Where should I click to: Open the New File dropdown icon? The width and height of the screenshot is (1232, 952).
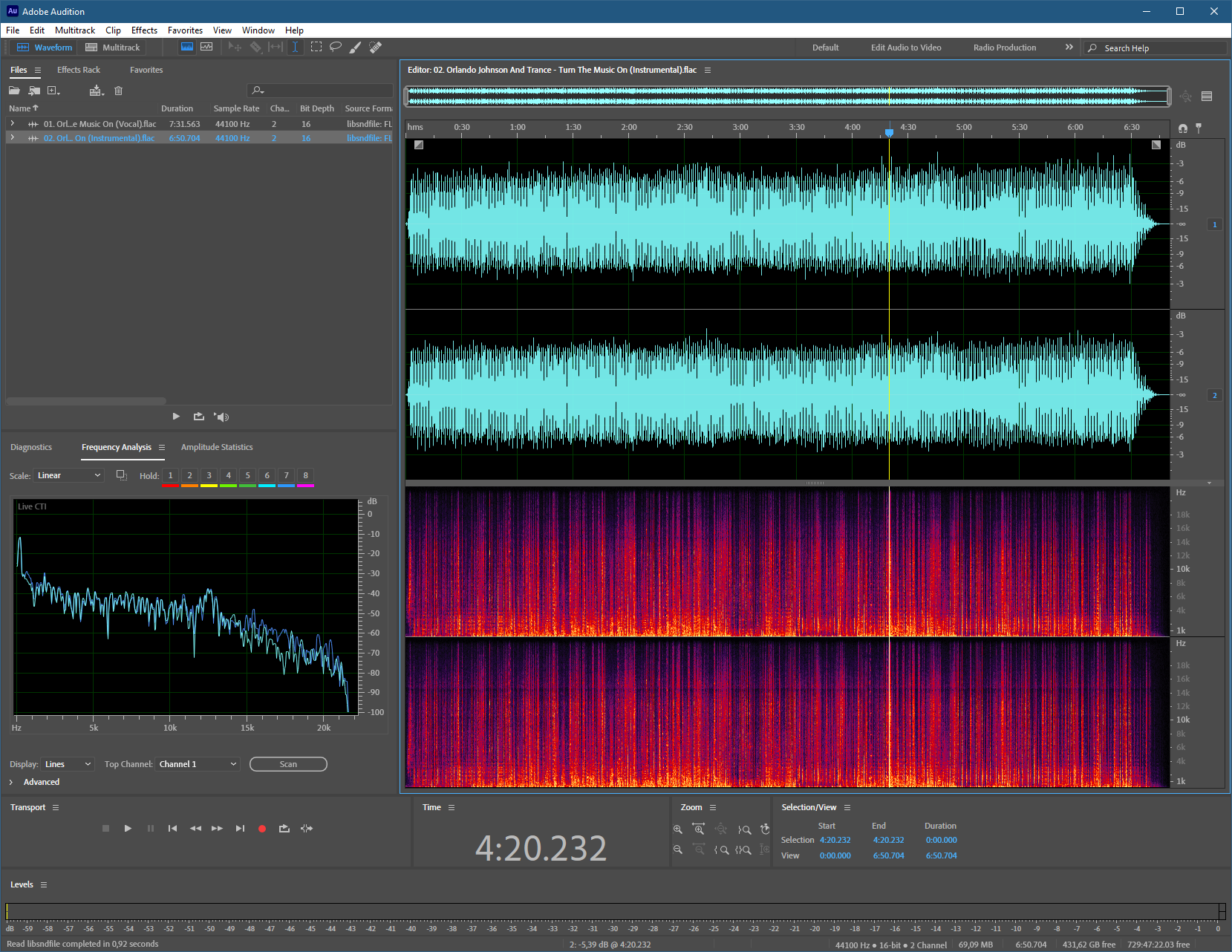(53, 91)
